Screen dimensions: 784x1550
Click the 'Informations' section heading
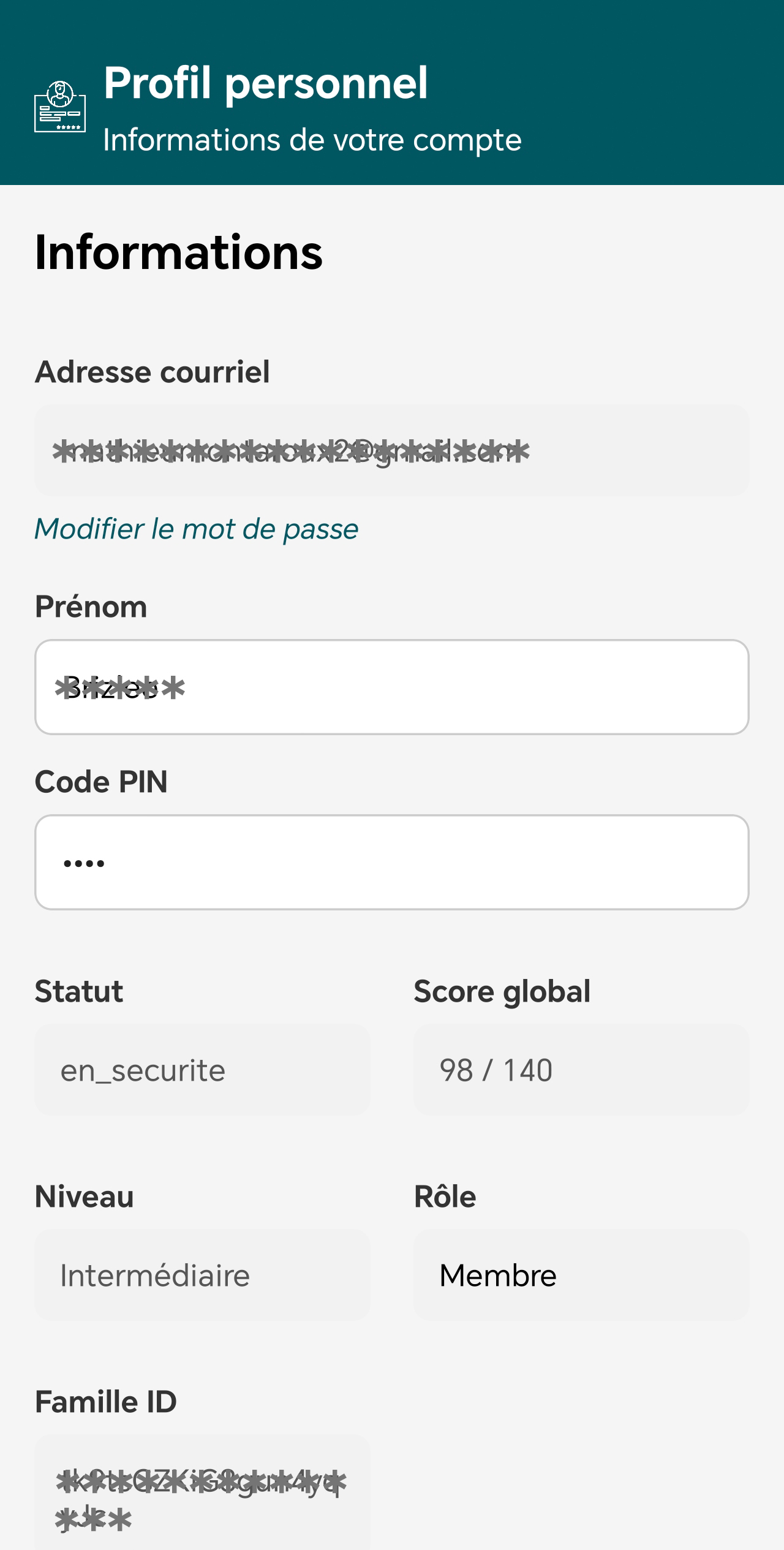point(179,252)
